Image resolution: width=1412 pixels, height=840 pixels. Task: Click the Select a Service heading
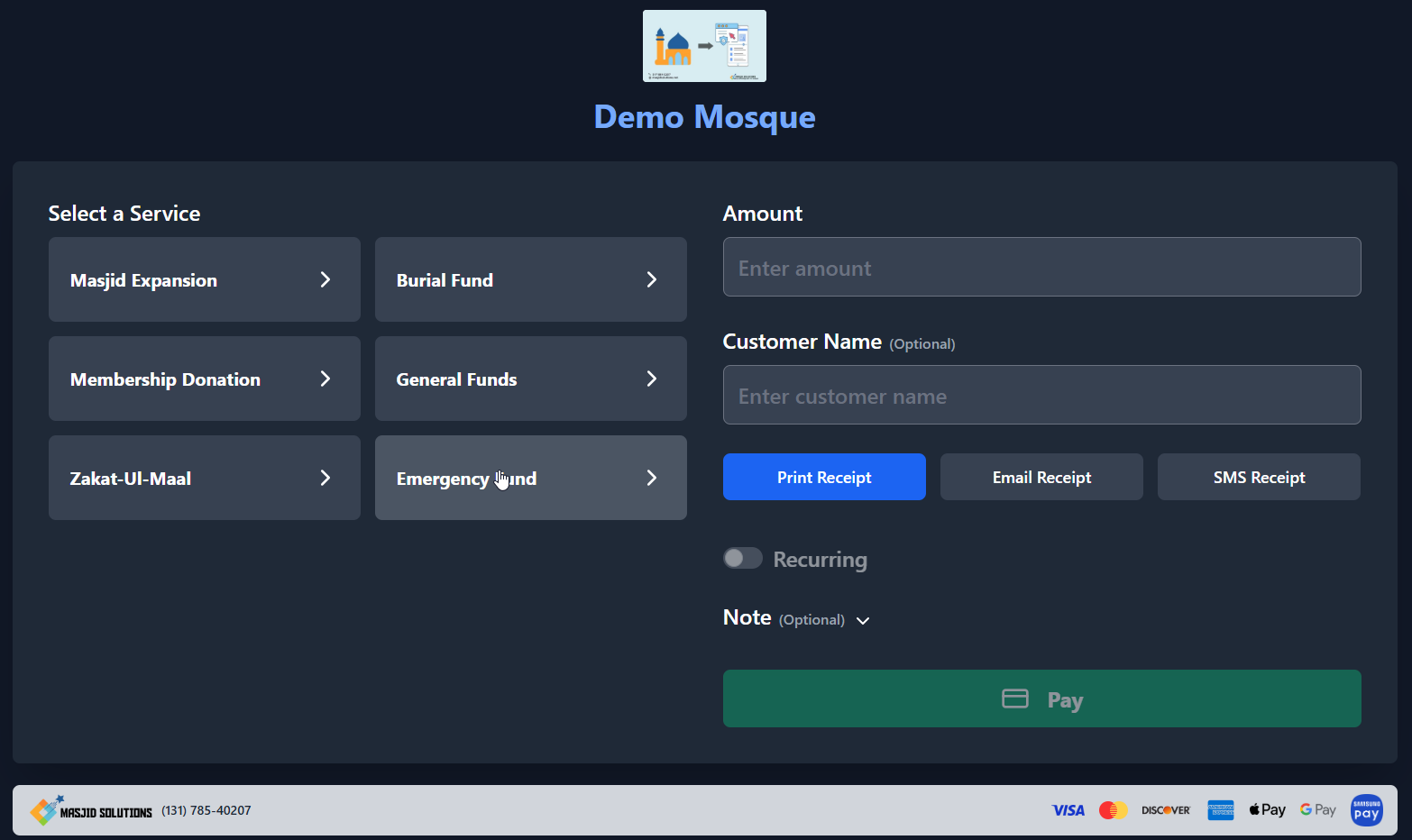click(124, 214)
